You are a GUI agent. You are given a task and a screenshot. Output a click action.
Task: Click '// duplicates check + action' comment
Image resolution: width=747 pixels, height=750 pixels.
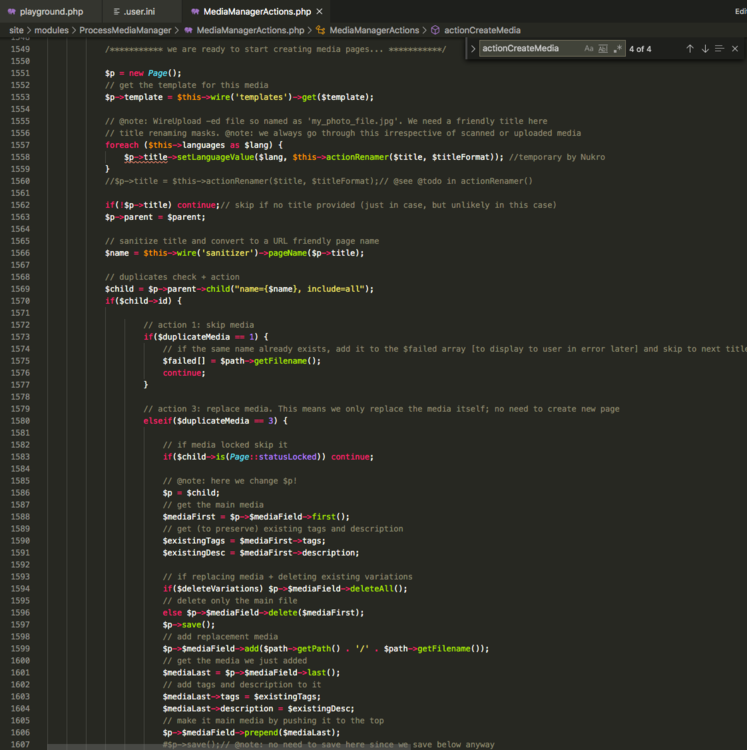pos(172,277)
